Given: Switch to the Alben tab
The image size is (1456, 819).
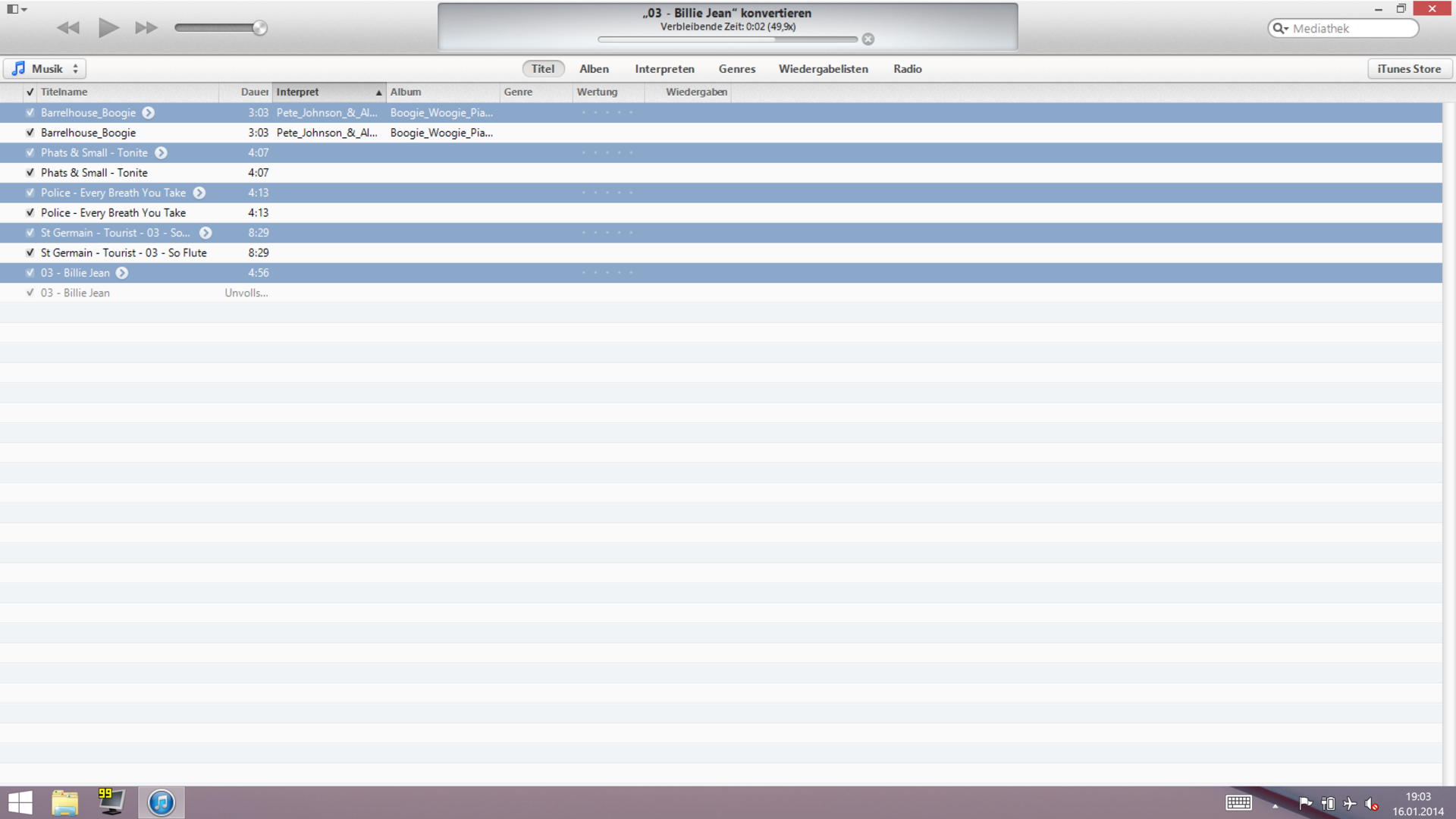Looking at the screenshot, I should (594, 69).
